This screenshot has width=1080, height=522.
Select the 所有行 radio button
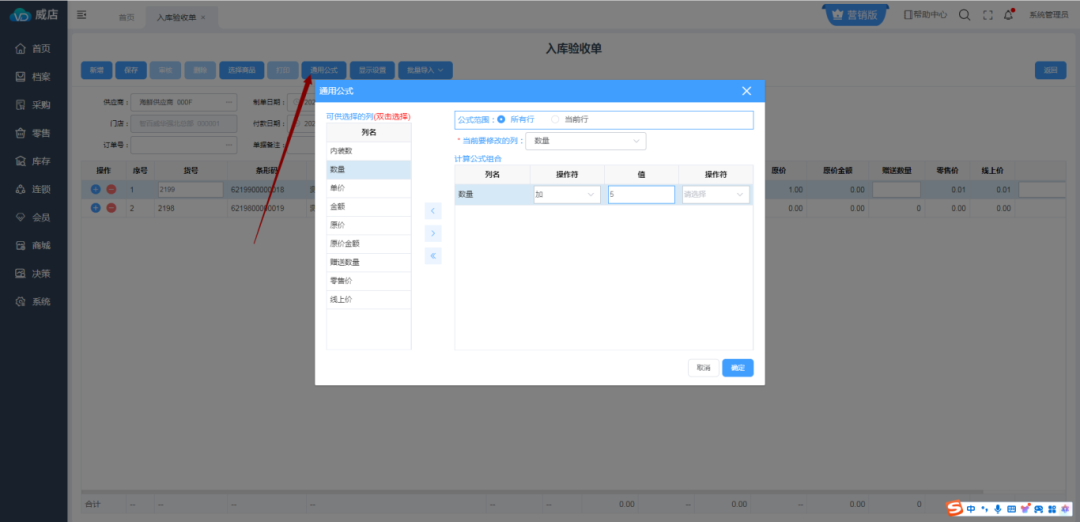pyautogui.click(x=502, y=120)
